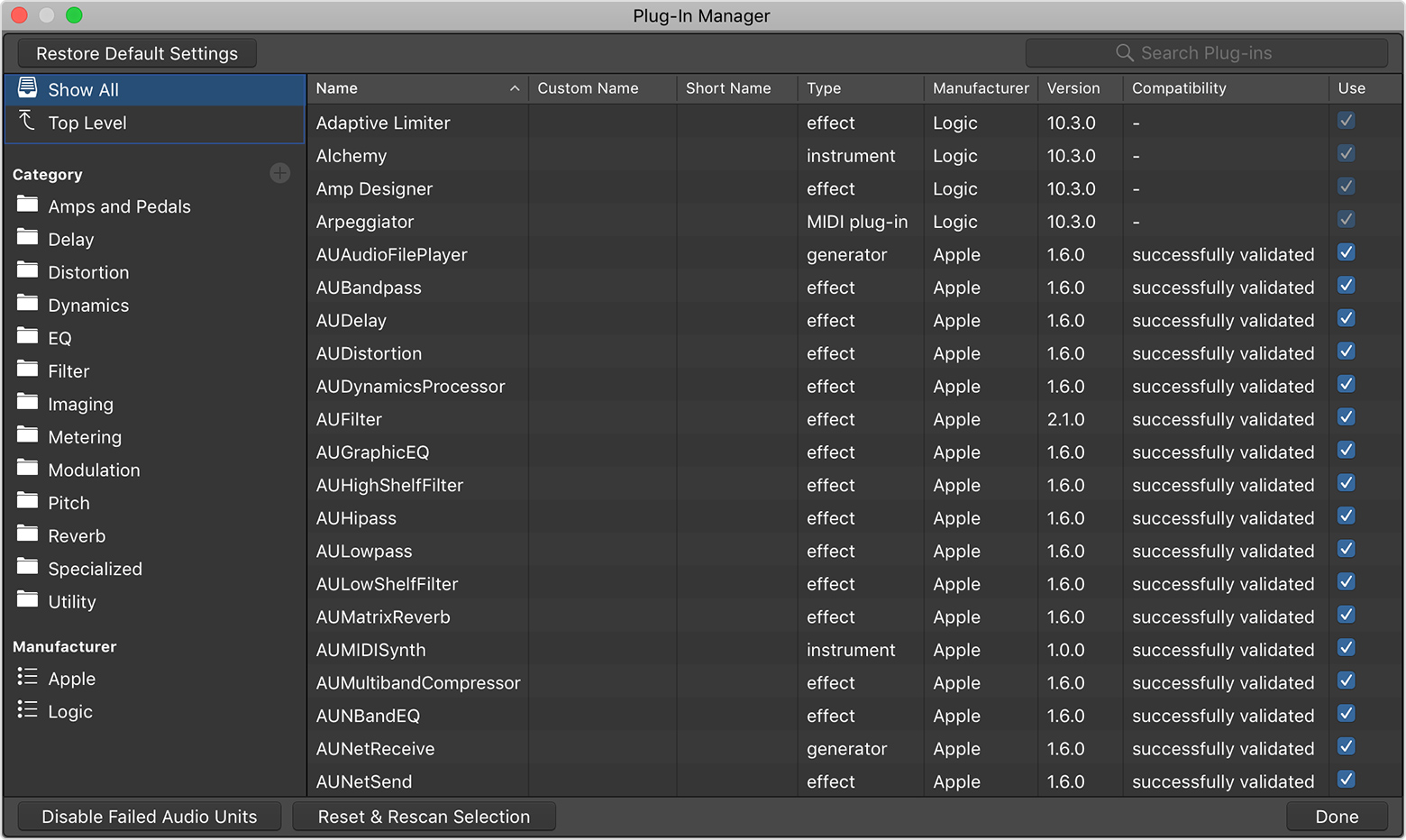Image resolution: width=1406 pixels, height=840 pixels.
Task: Click the Delay folder icon
Action: 28,238
